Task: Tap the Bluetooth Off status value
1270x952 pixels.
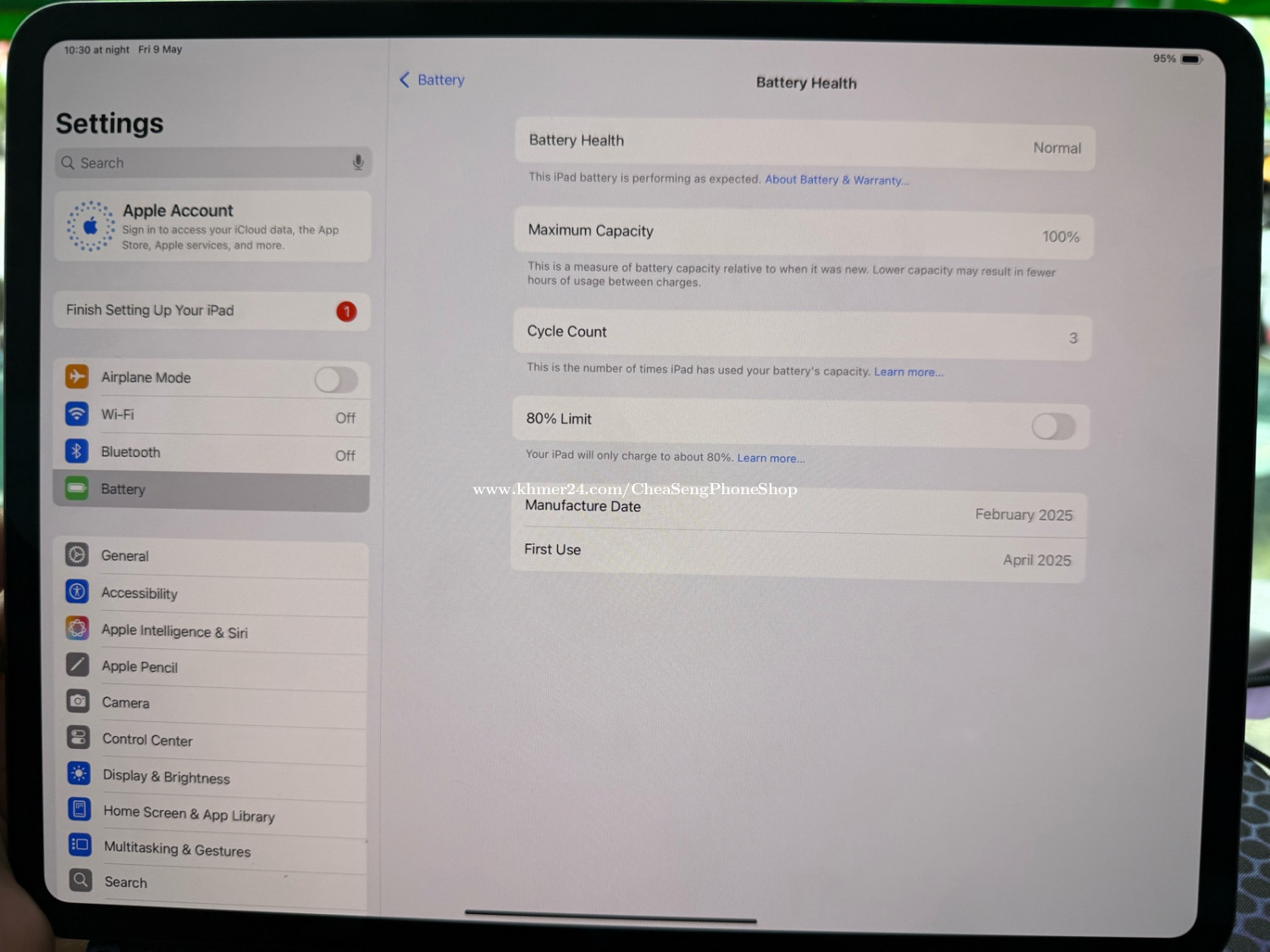Action: click(345, 455)
